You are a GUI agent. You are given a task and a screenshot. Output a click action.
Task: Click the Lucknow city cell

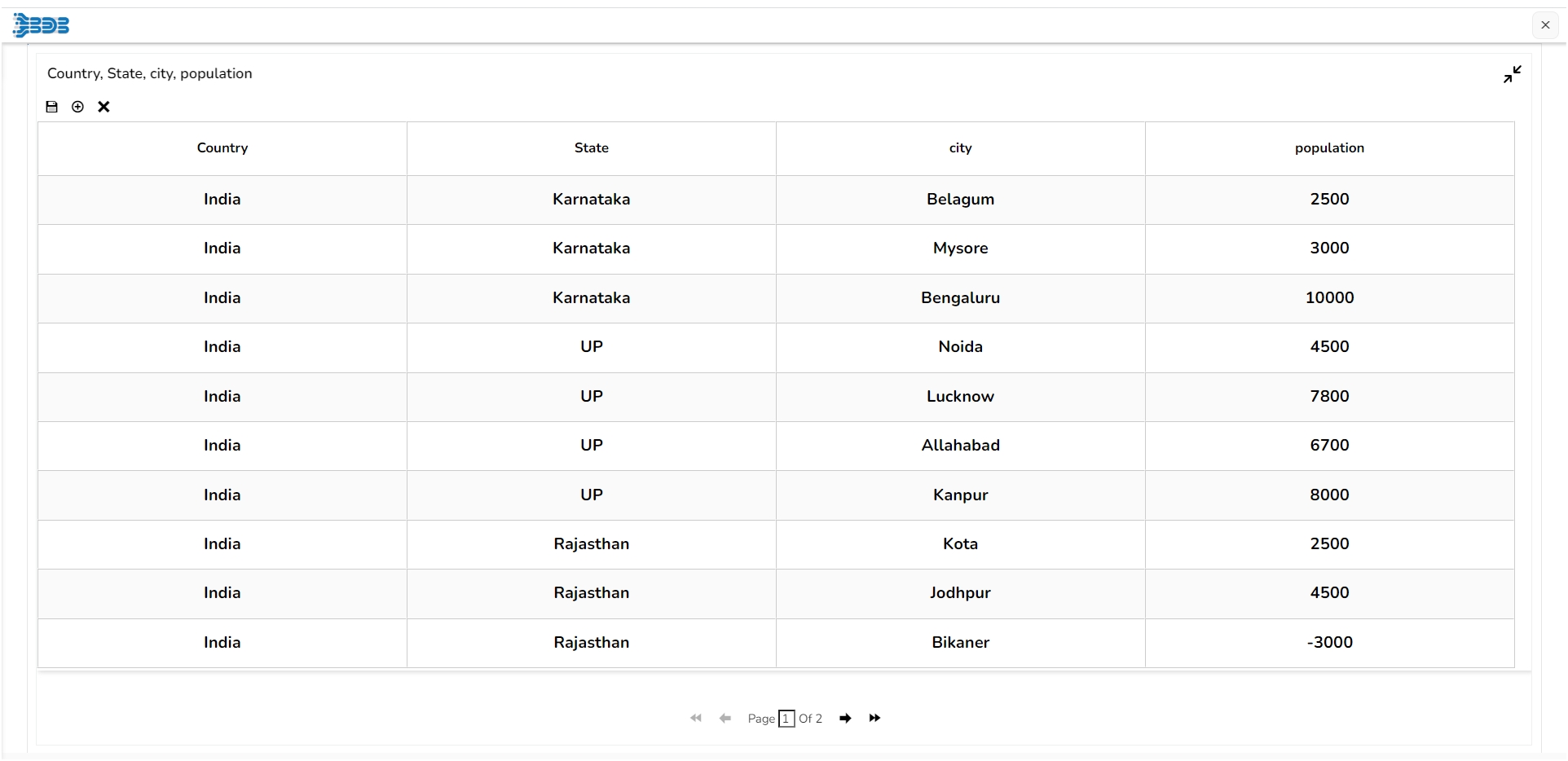coord(961,397)
